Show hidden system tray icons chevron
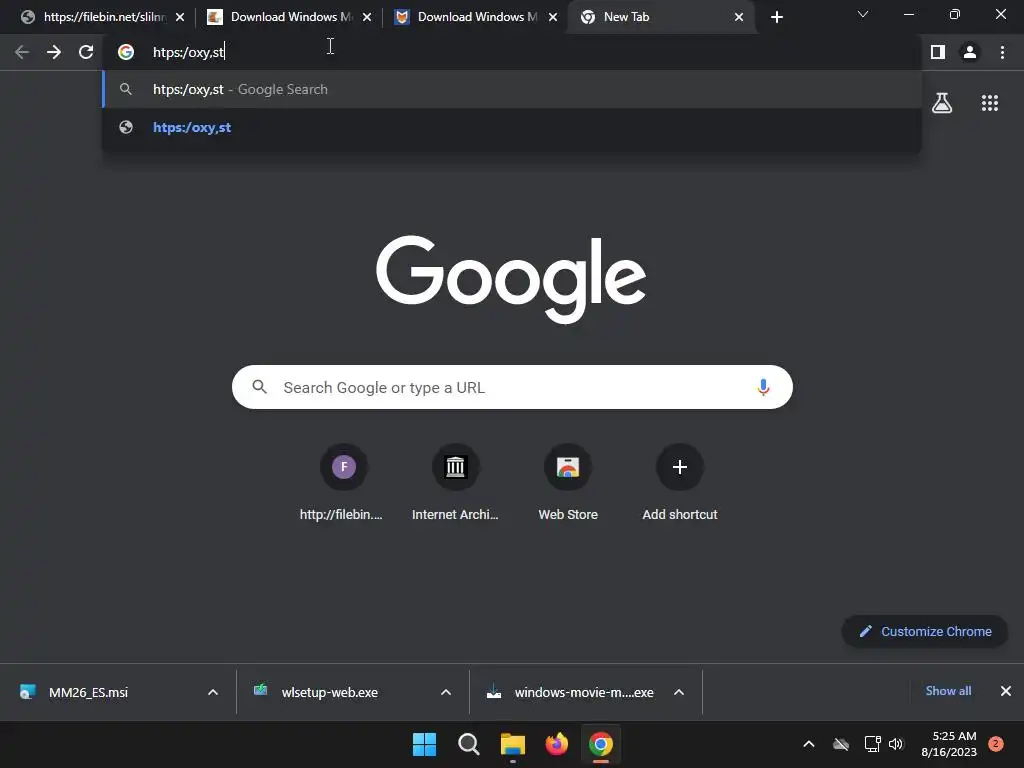Image resolution: width=1024 pixels, height=768 pixels. click(x=808, y=744)
